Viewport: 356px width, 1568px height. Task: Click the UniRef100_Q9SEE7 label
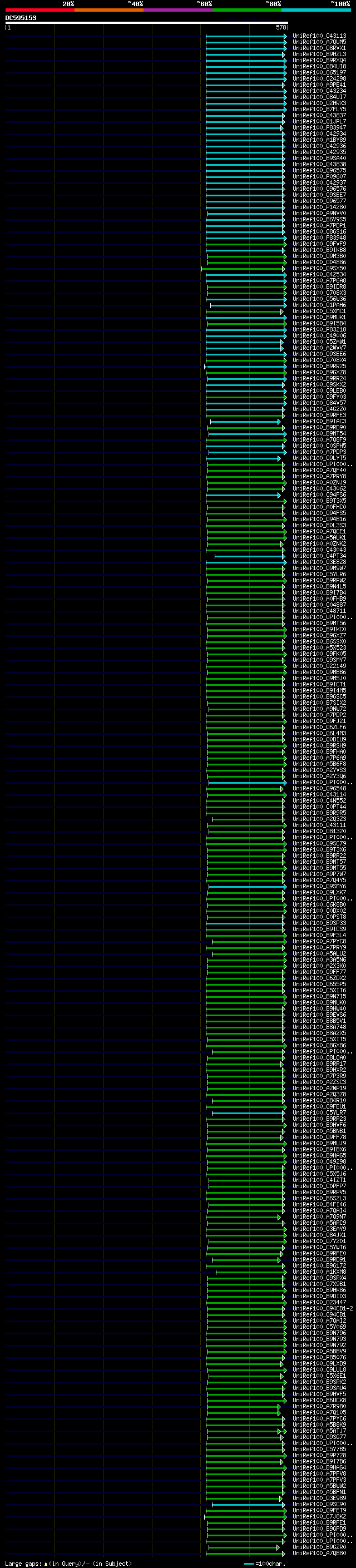319,195
